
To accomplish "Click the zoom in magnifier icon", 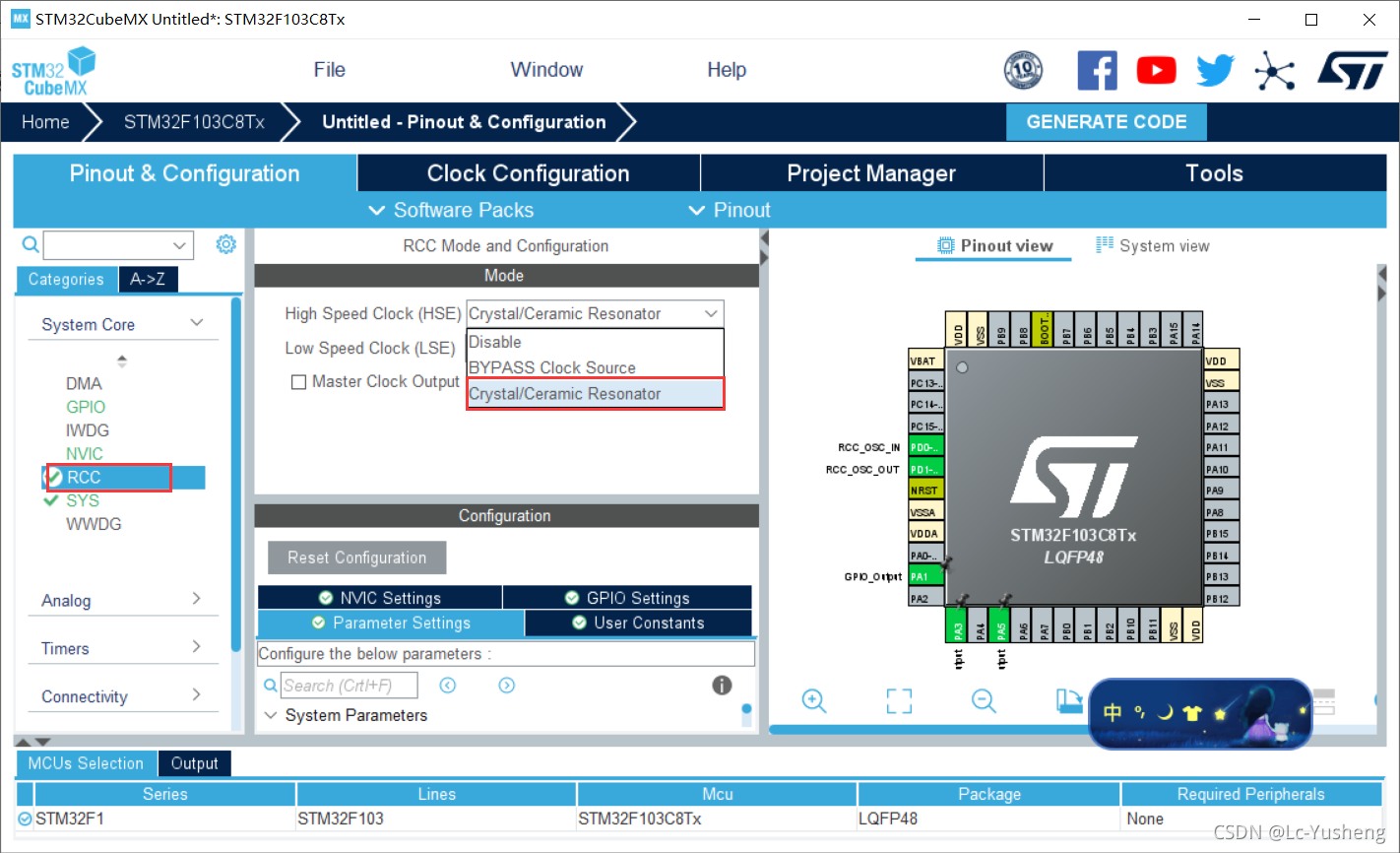I will 813,700.
